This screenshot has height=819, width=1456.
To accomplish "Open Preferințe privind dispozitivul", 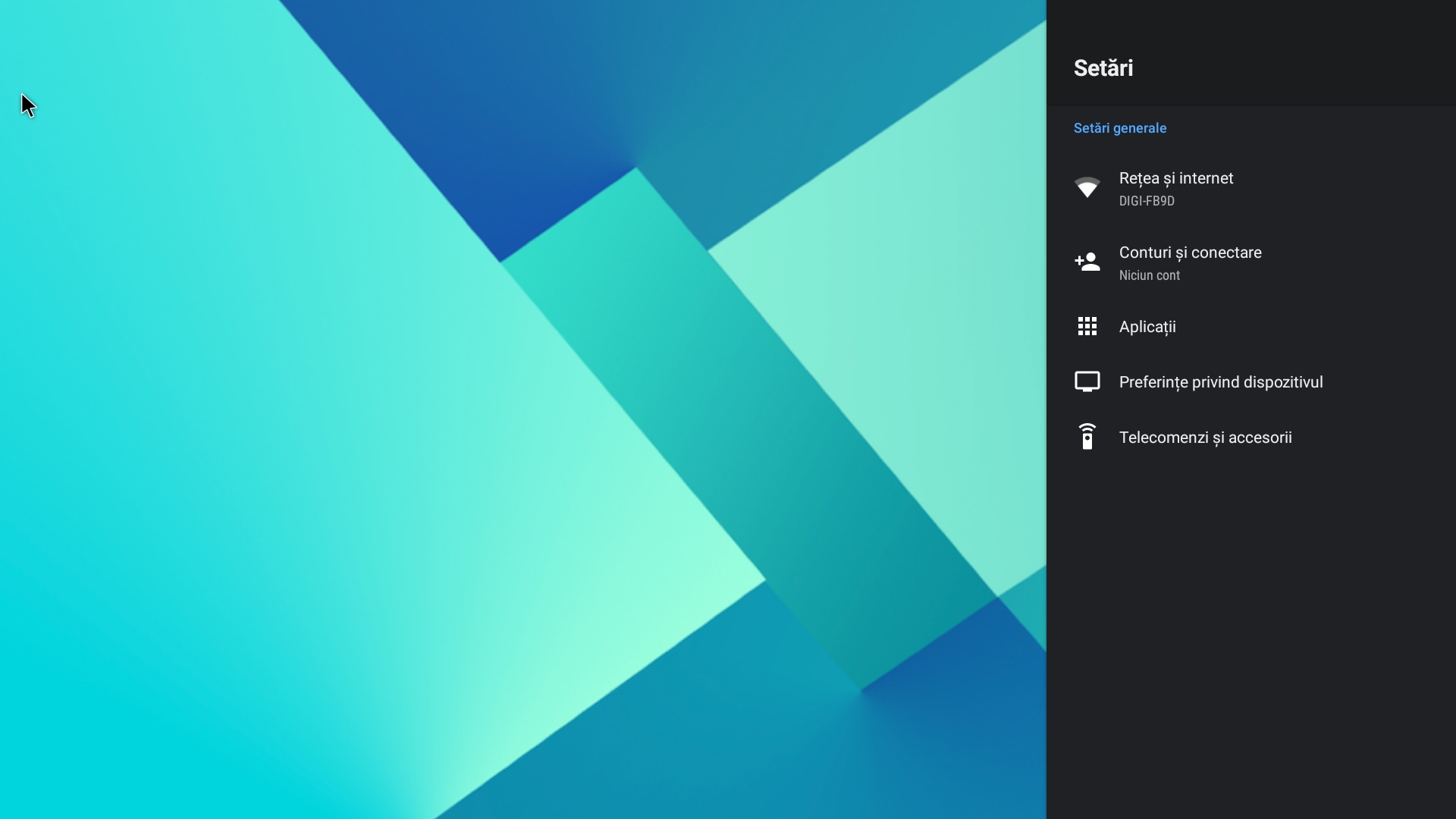I will point(1220,382).
